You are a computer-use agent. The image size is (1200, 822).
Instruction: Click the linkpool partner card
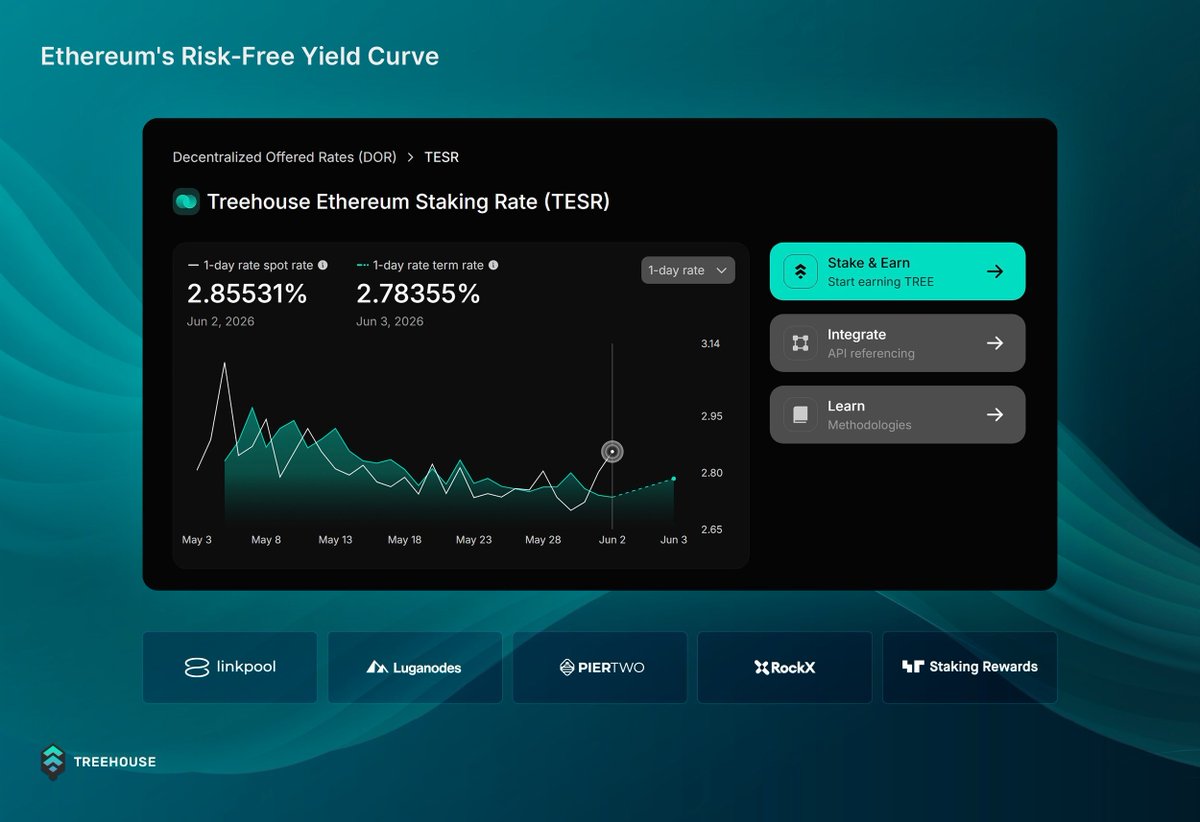click(x=230, y=667)
